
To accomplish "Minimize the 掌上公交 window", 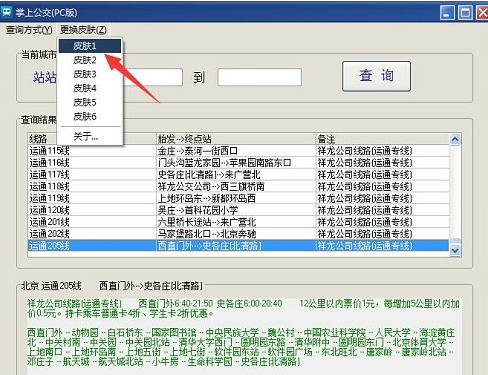I will point(447,13).
